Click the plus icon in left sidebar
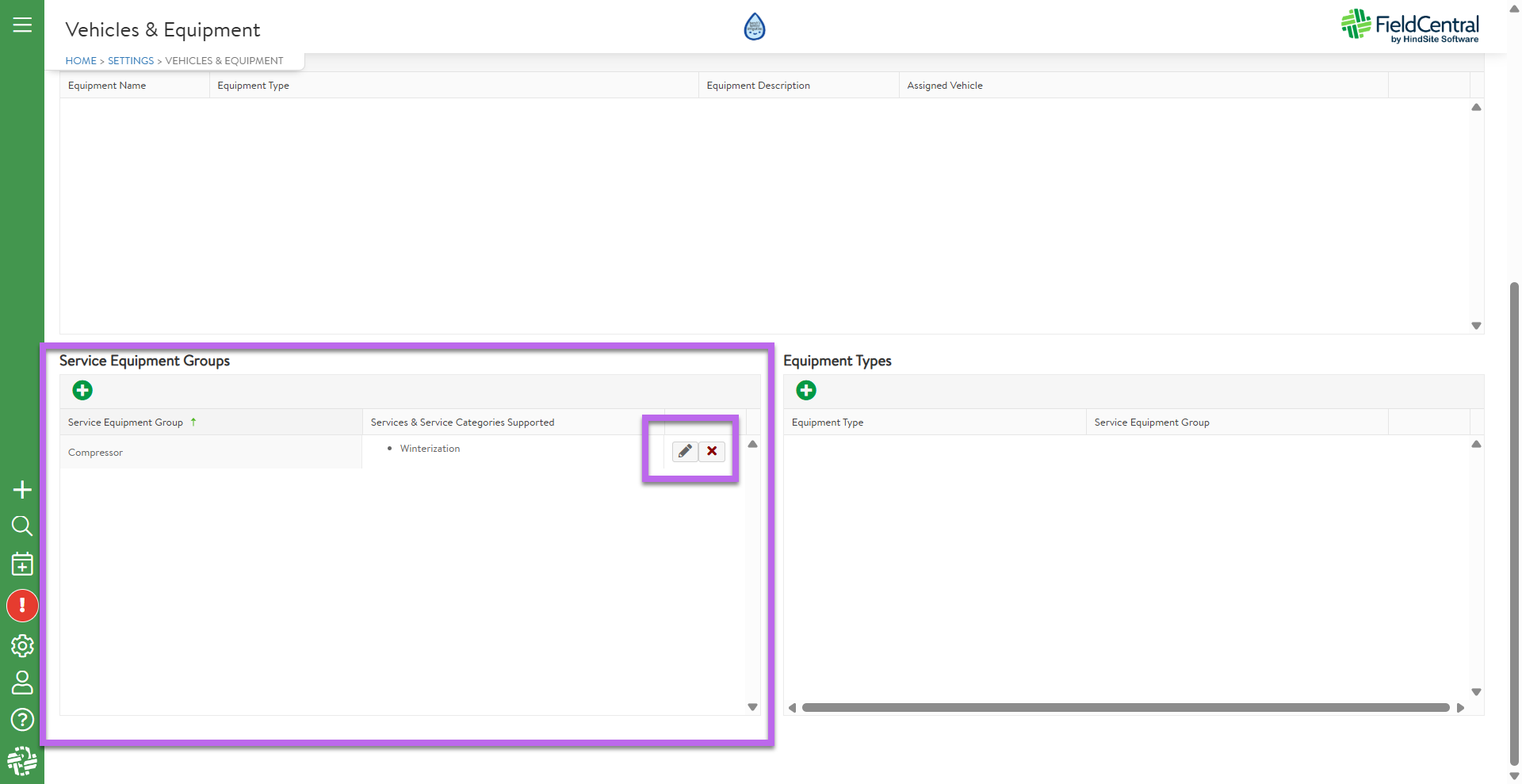The width and height of the screenshot is (1522, 784). pos(22,490)
